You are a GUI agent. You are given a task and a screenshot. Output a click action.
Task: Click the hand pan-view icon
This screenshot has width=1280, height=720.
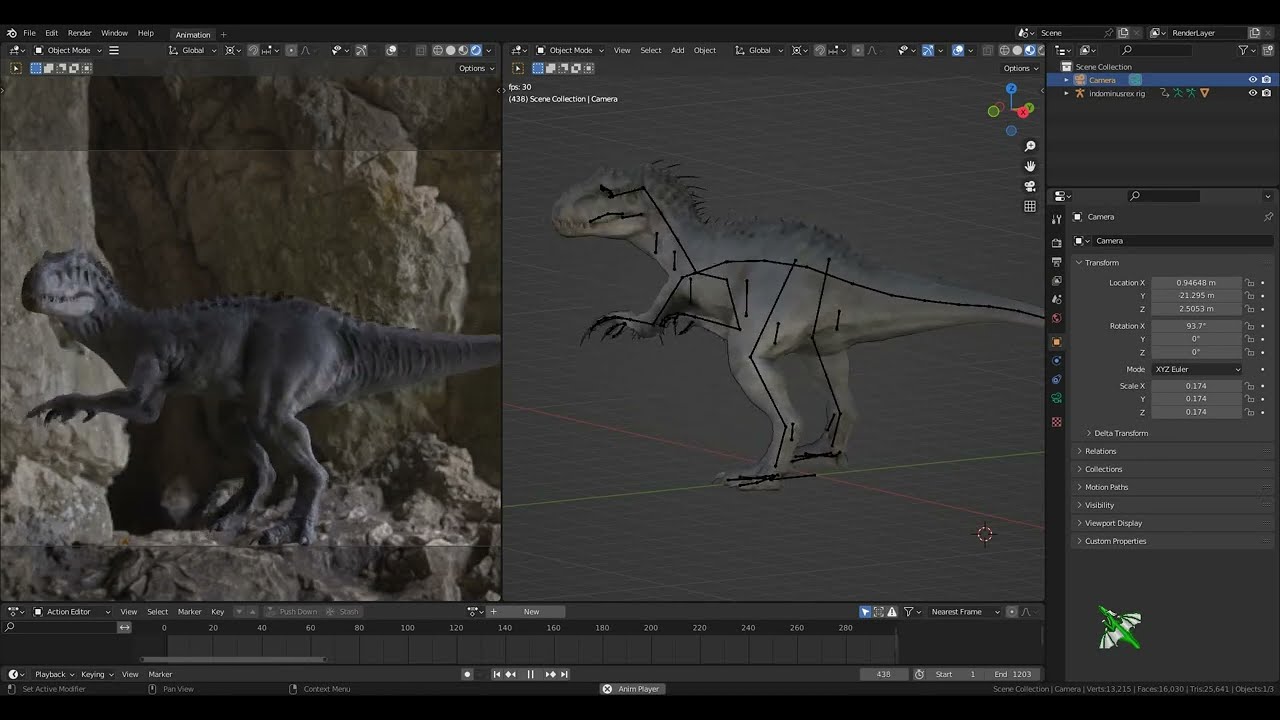pos(1030,166)
